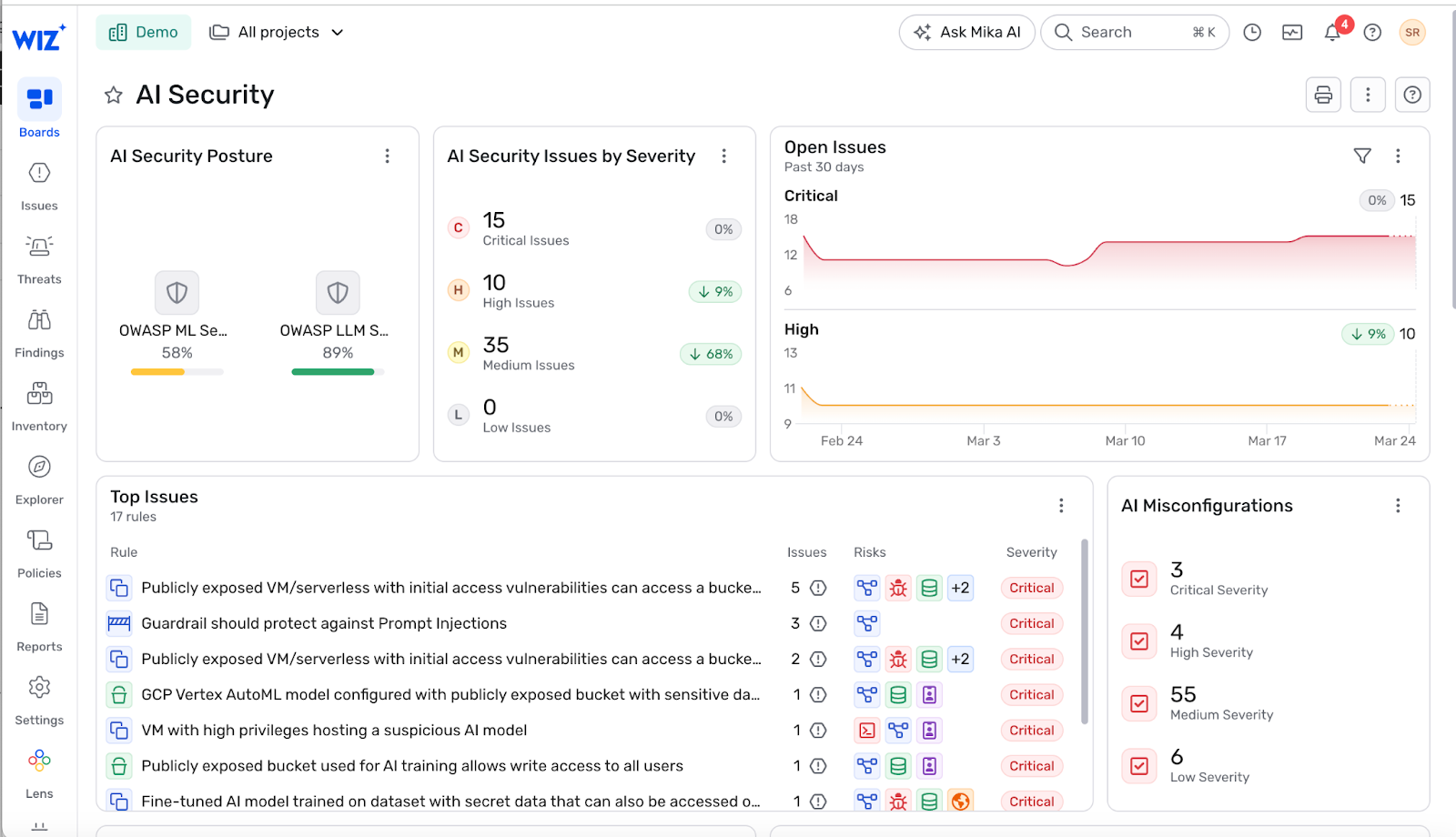
Task: Click the notifications bell icon
Action: point(1332,33)
